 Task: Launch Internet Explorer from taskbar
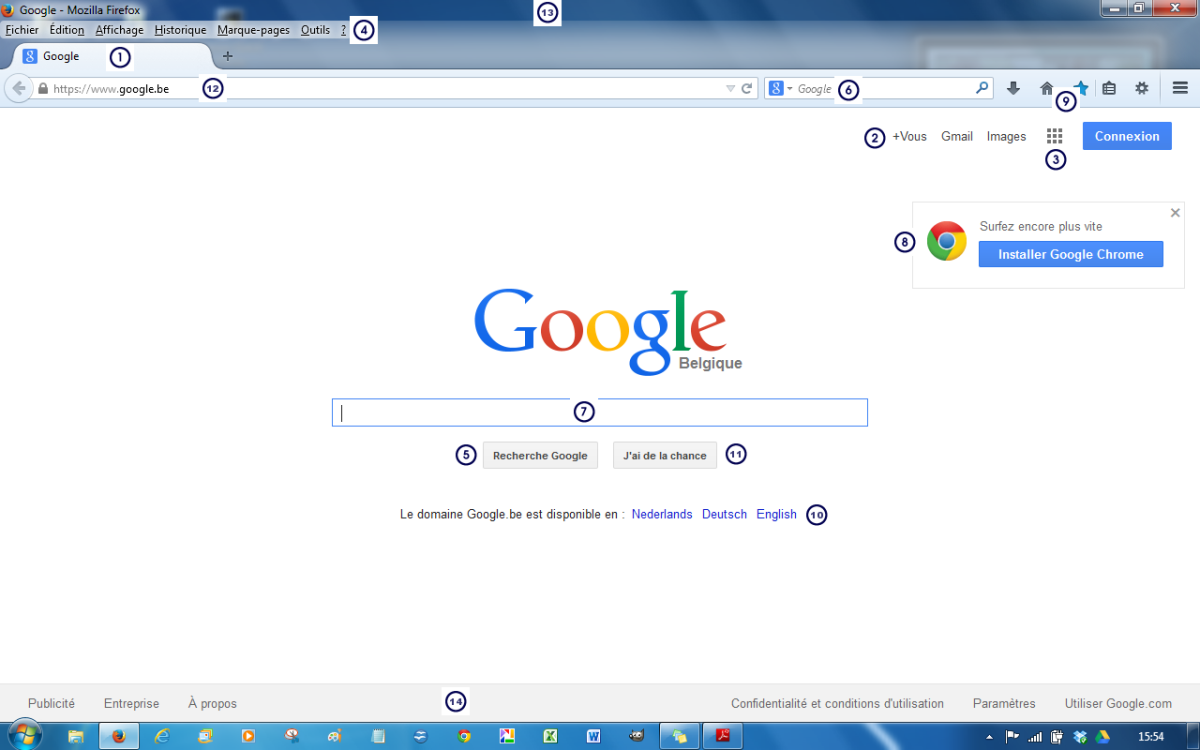162,736
